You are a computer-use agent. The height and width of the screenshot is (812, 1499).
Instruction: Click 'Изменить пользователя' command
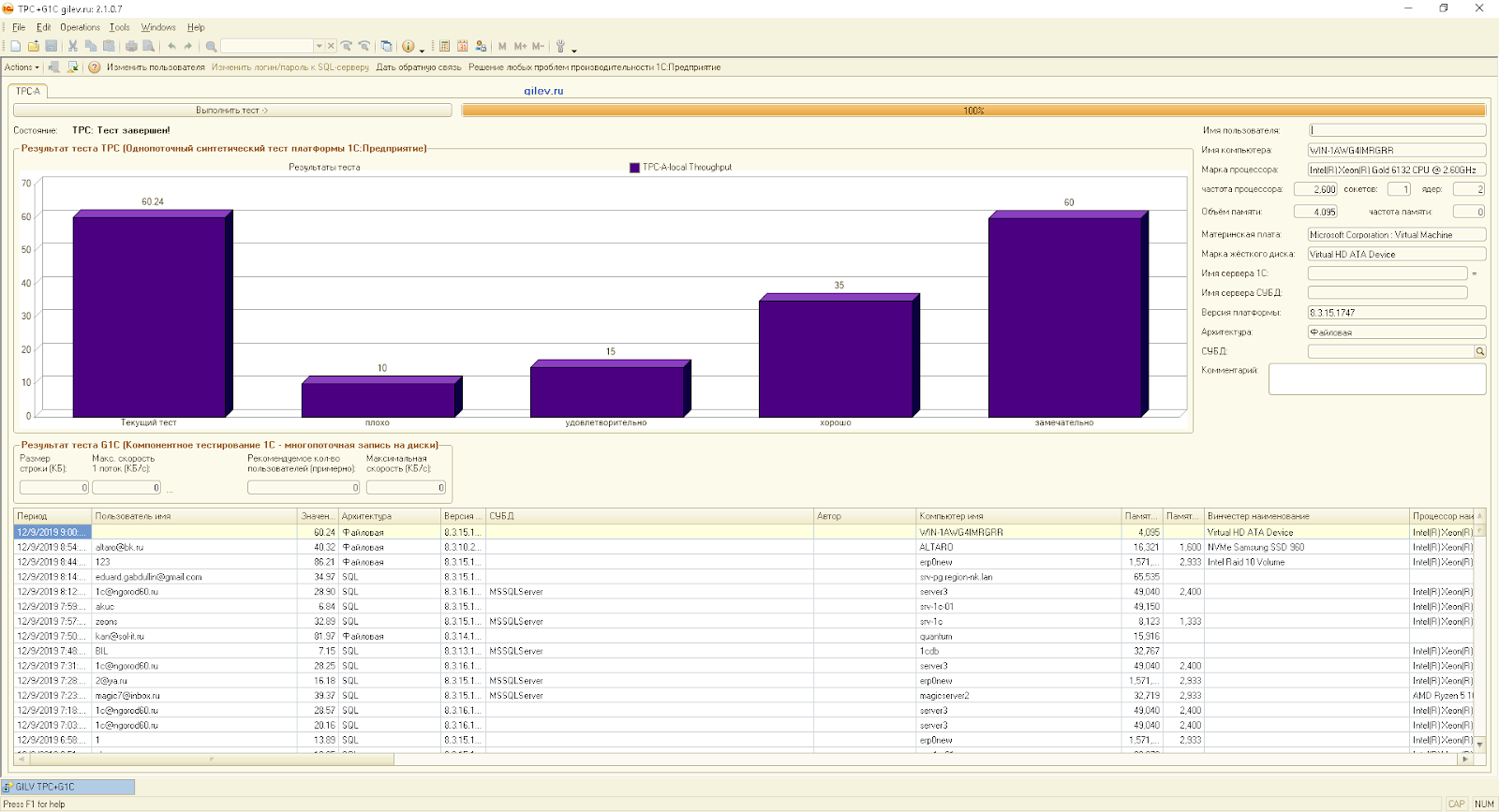(156, 67)
